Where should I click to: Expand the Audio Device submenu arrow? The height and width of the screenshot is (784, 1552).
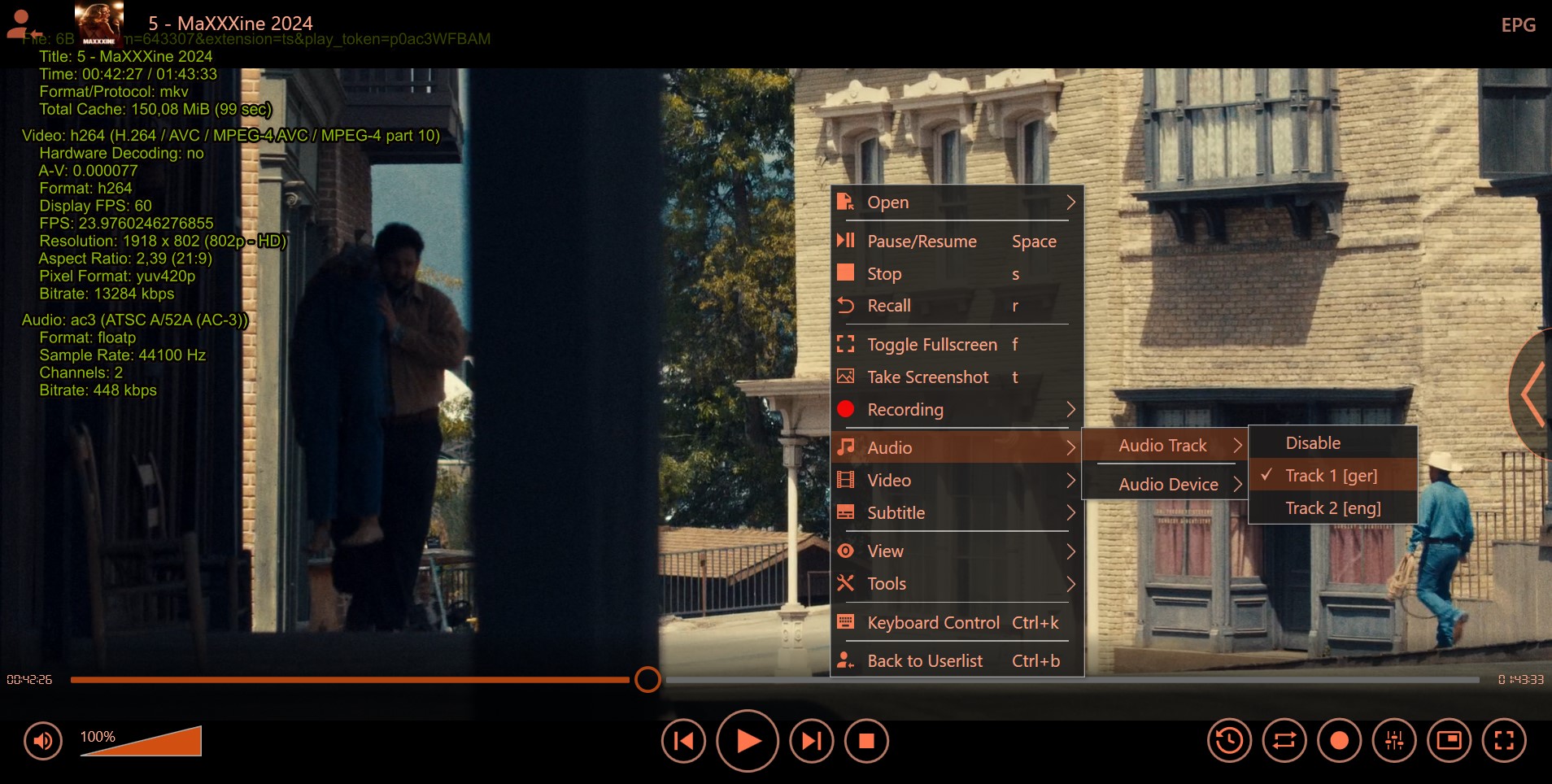tap(1237, 484)
